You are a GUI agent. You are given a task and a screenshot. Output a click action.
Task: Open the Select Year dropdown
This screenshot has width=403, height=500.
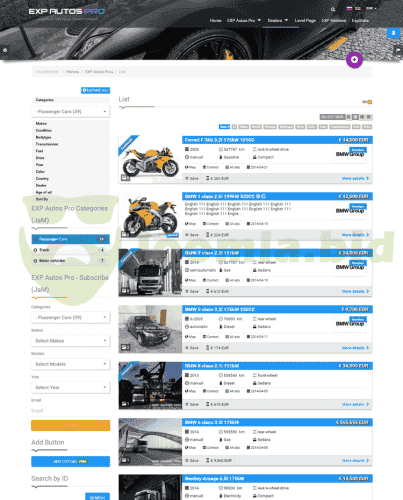click(71, 387)
